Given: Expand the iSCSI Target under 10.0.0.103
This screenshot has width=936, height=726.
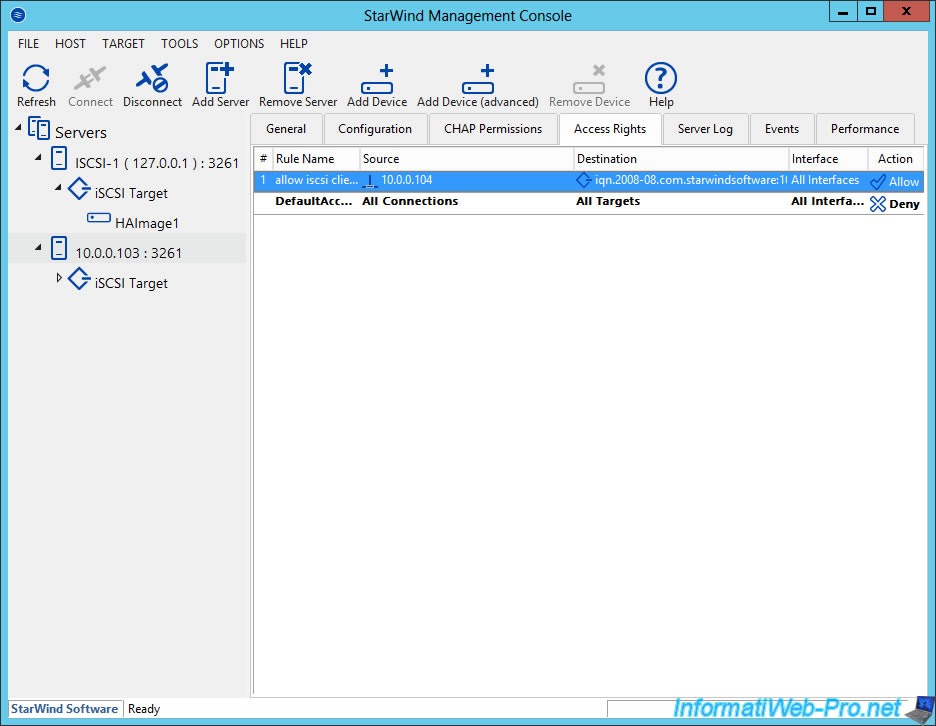Looking at the screenshot, I should click(58, 278).
